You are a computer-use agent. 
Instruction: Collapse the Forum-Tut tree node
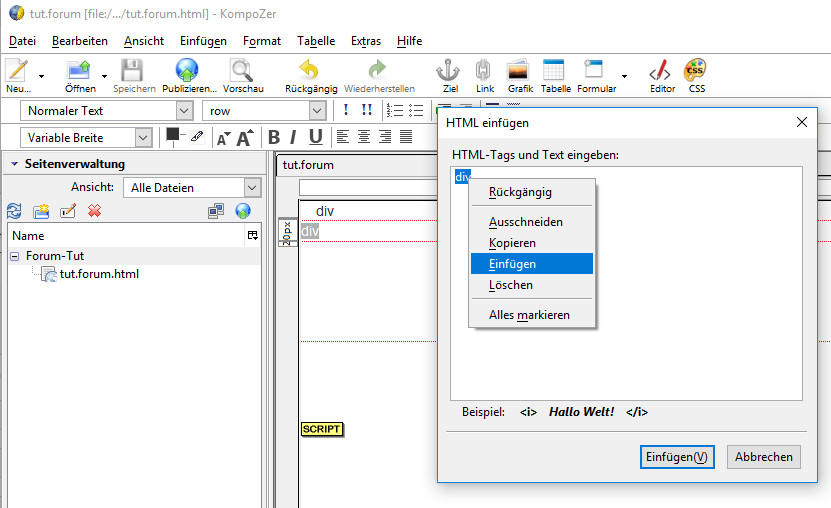click(15, 256)
